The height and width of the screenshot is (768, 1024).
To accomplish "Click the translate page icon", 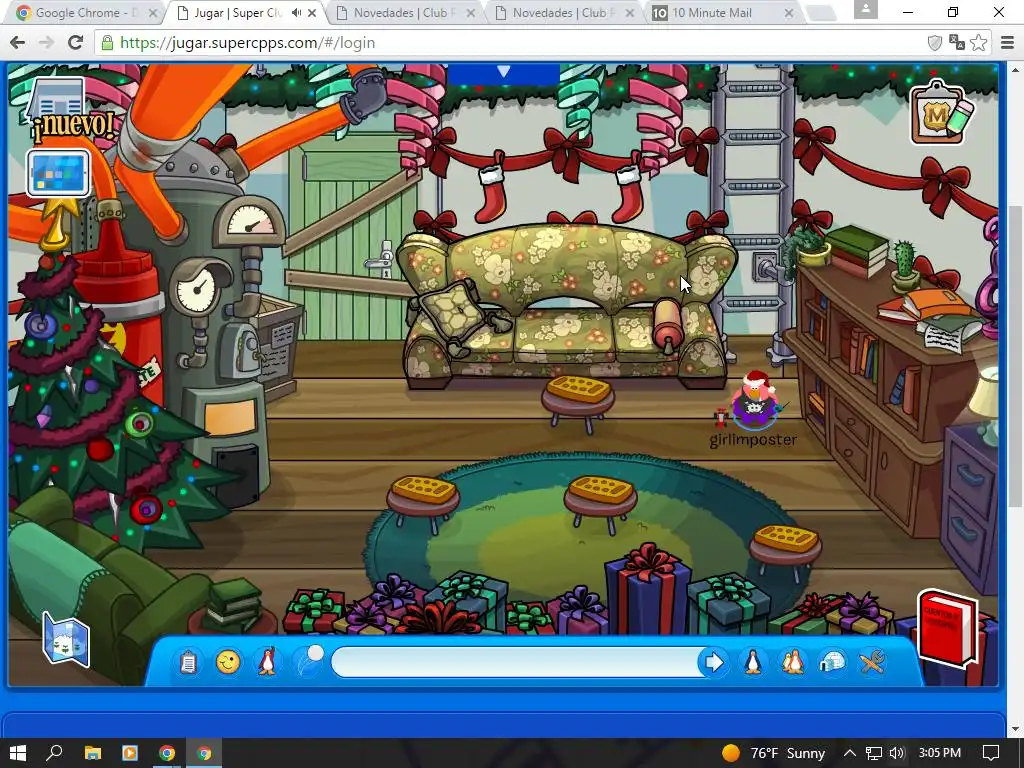I will tap(957, 42).
